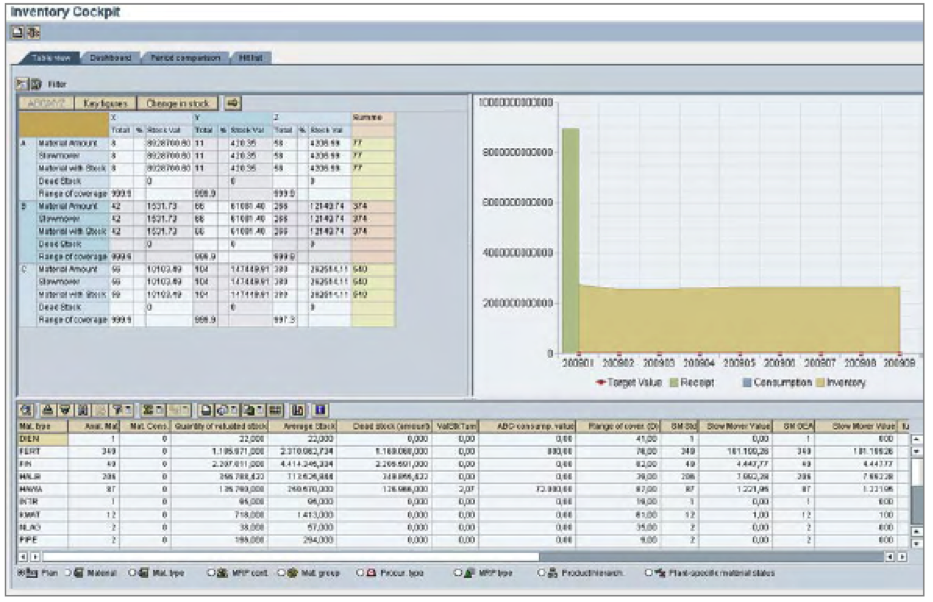
Task: Open the Set Filter dropdown arrow
Action: [x=128, y=410]
